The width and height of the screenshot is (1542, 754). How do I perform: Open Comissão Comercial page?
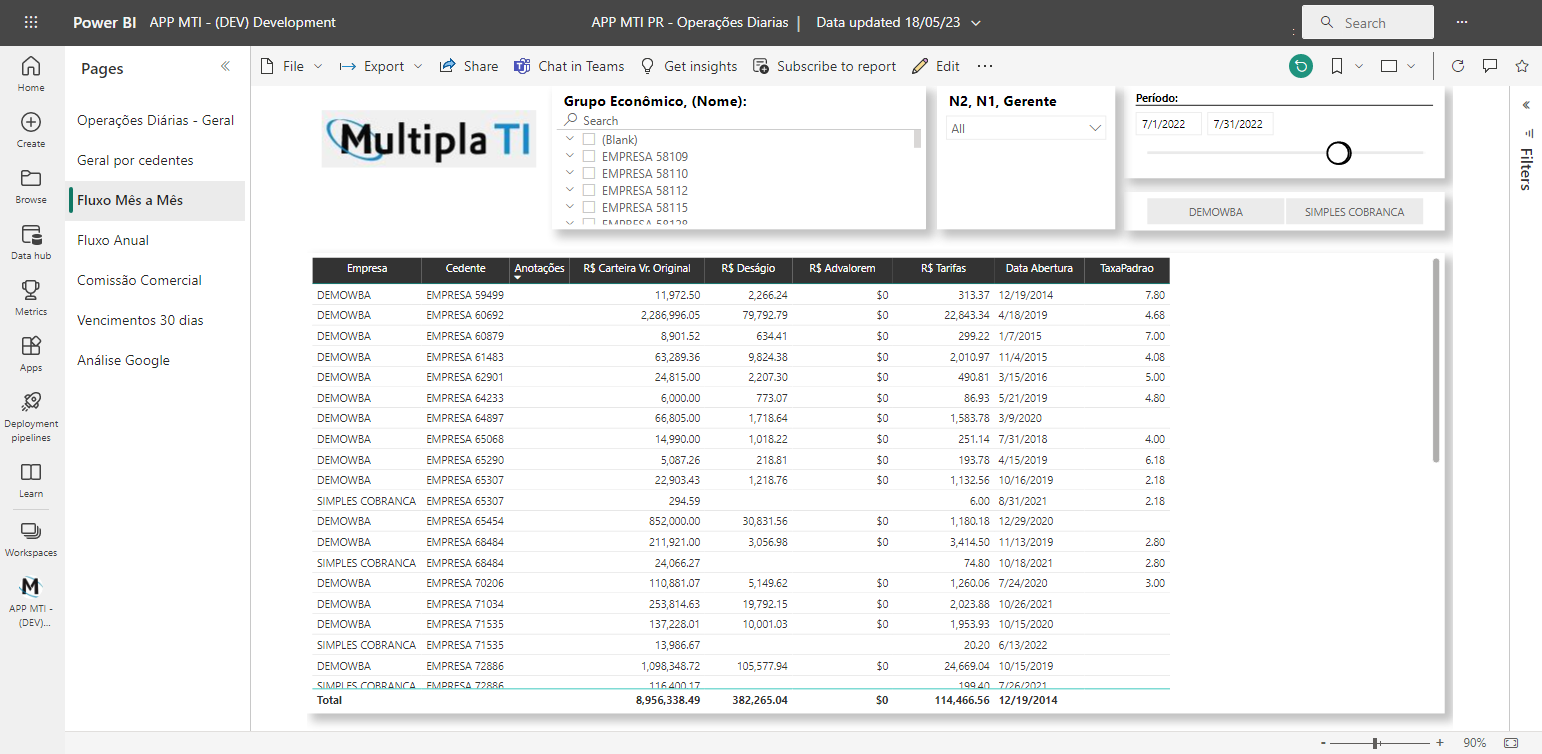tap(139, 280)
